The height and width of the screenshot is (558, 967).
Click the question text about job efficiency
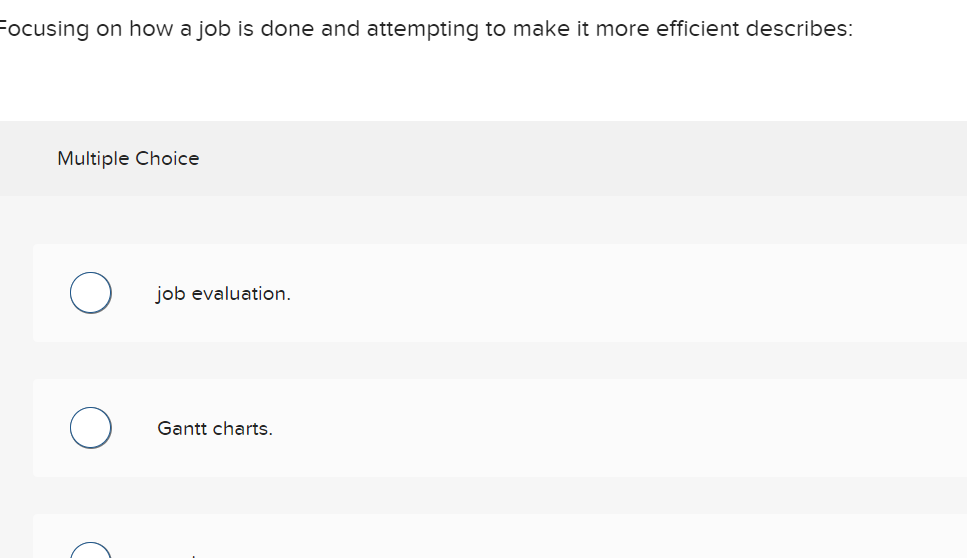pos(425,29)
